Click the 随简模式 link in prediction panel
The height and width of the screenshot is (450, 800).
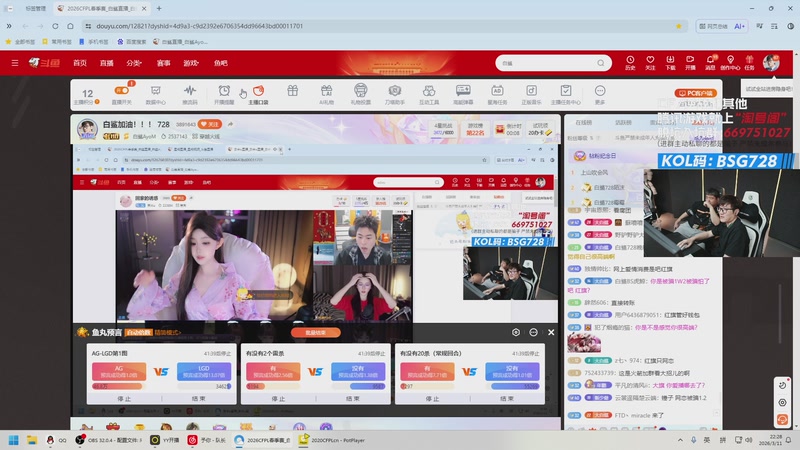(x=167, y=333)
